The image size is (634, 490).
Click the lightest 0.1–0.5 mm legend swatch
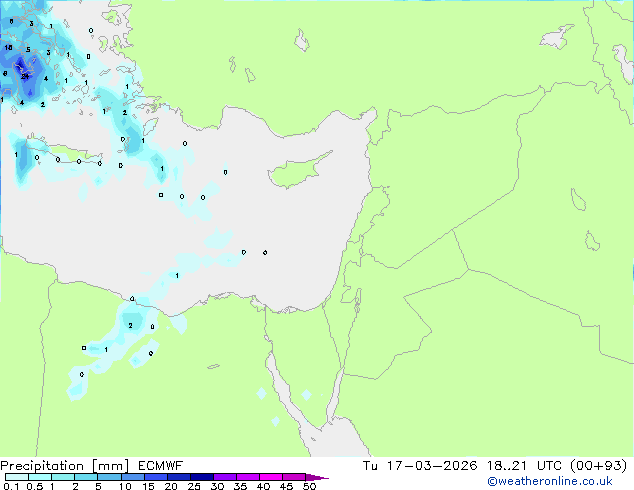17,477
